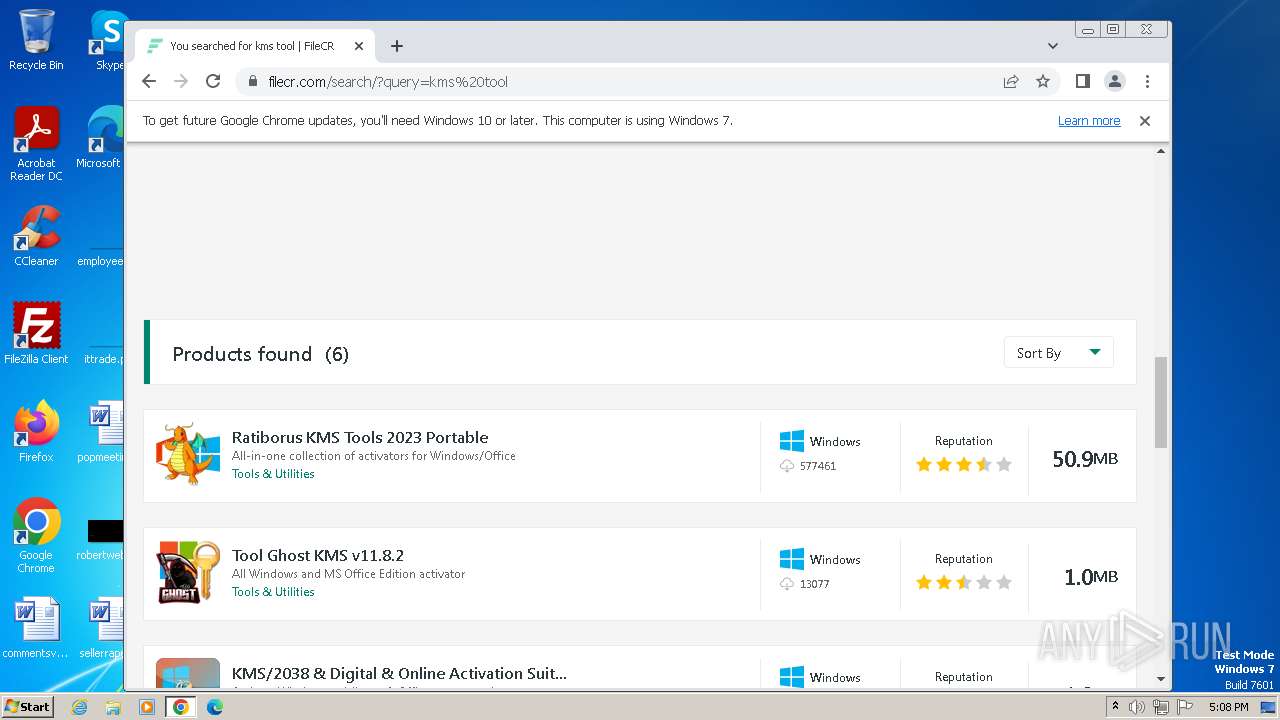Open the Learn more link
1280x720 pixels.
tap(1089, 120)
